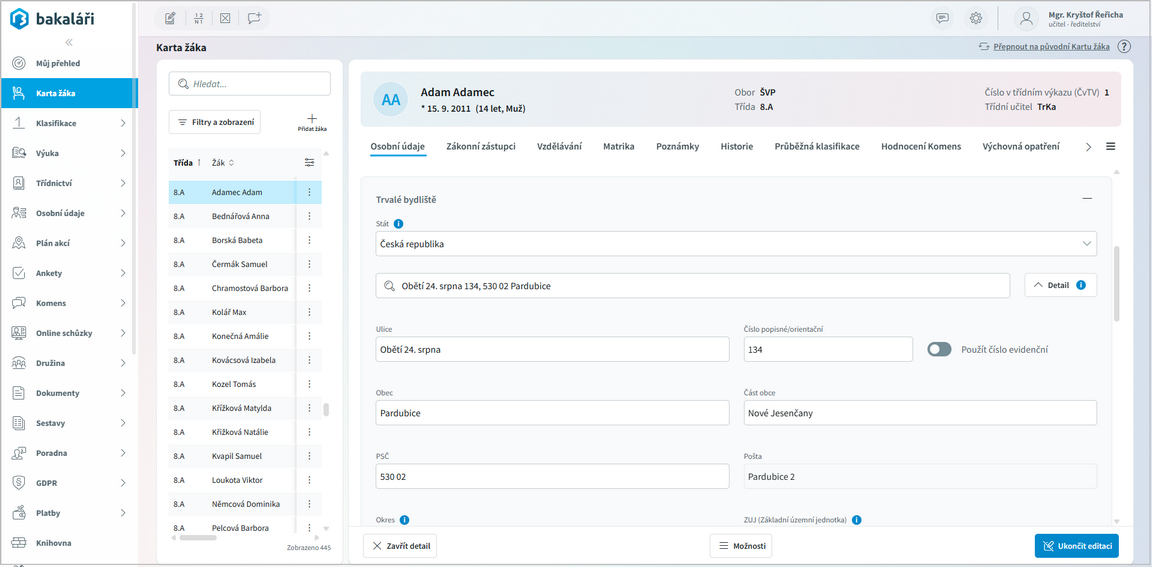The height and width of the screenshot is (567, 1152).
Task: Open the hamburger menu beside the tabs
Action: tap(1110, 147)
